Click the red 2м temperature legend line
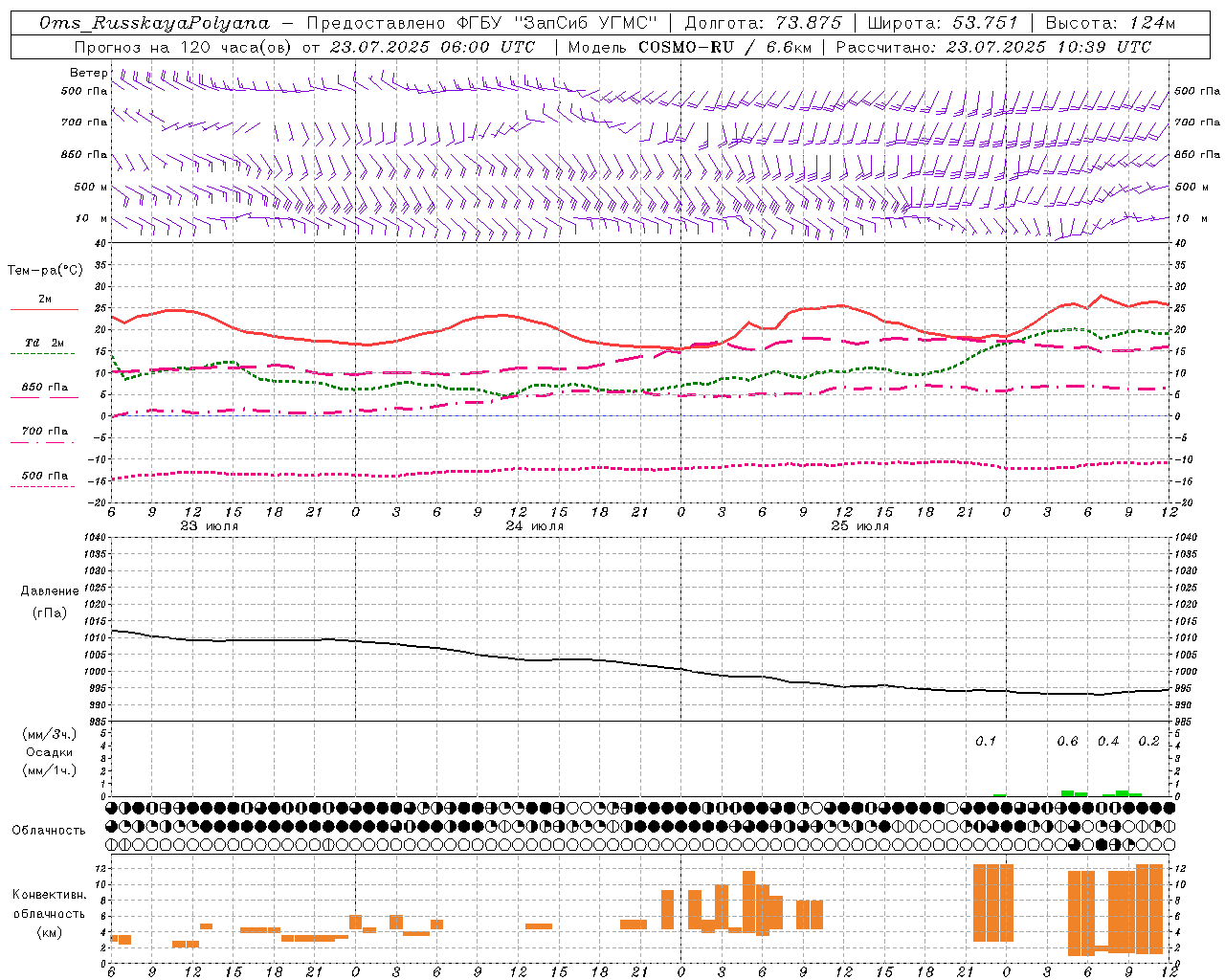The image size is (1225, 980). click(44, 309)
